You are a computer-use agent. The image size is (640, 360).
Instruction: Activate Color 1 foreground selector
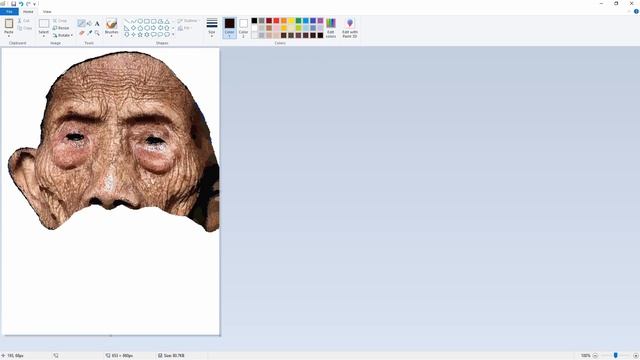pyautogui.click(x=229, y=28)
